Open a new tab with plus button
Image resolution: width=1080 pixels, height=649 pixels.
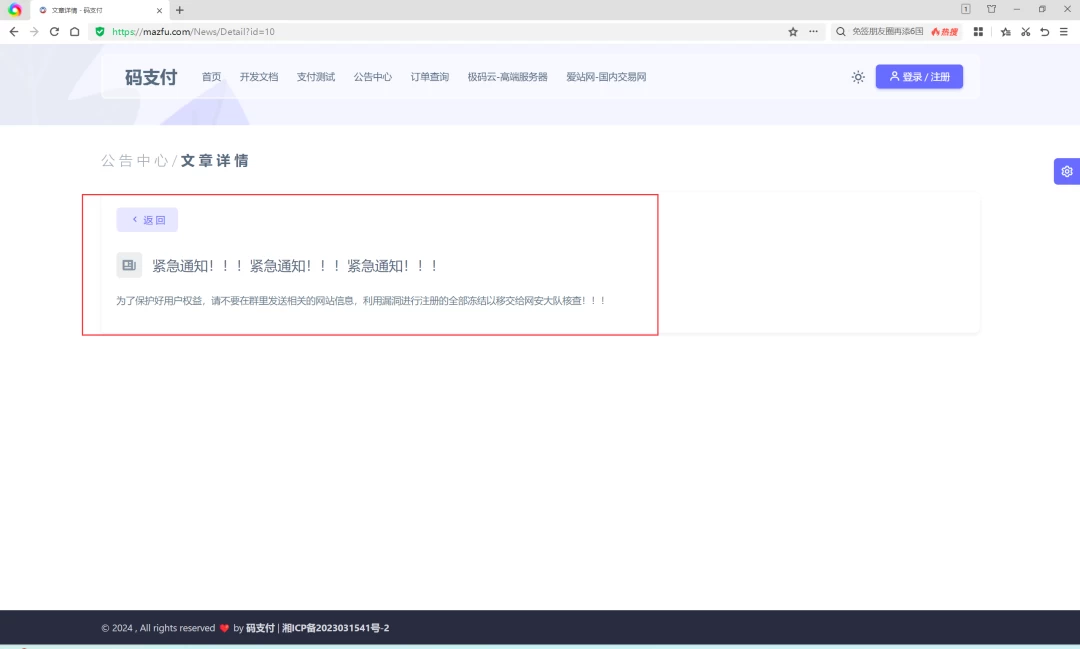pos(180,10)
